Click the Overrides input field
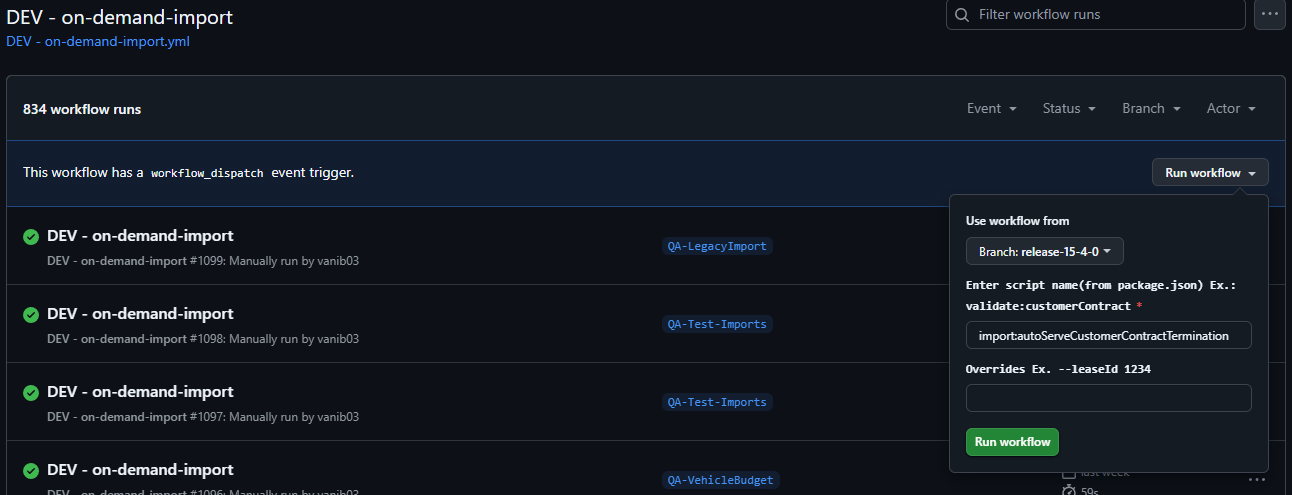 click(x=1108, y=398)
